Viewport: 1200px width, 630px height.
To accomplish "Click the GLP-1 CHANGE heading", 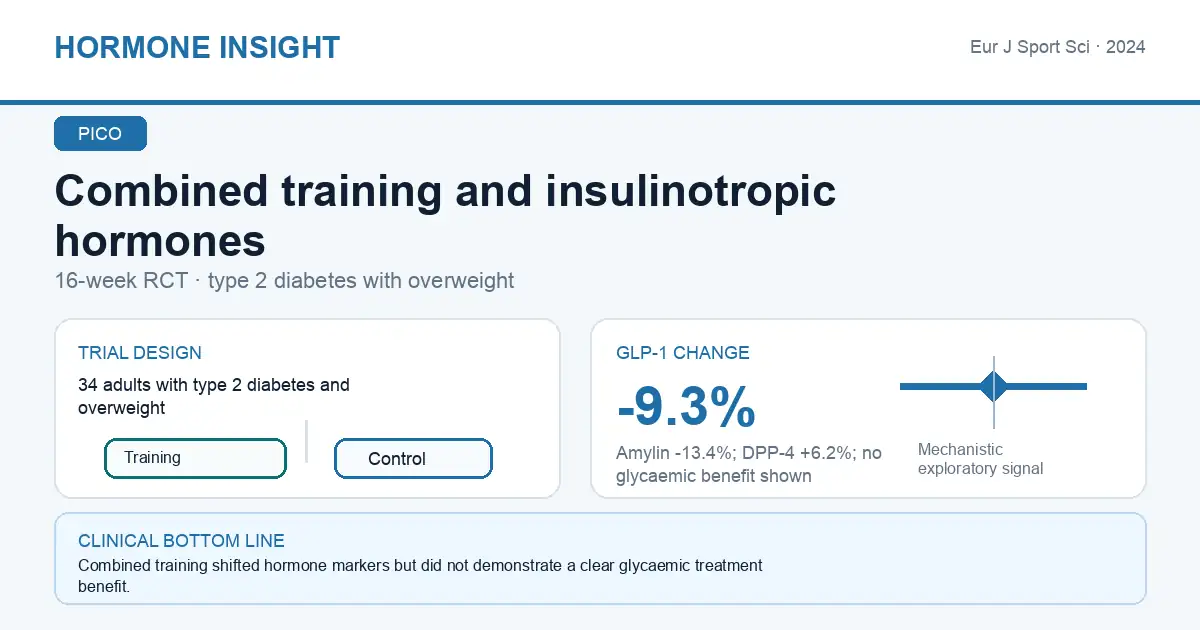I will point(683,353).
